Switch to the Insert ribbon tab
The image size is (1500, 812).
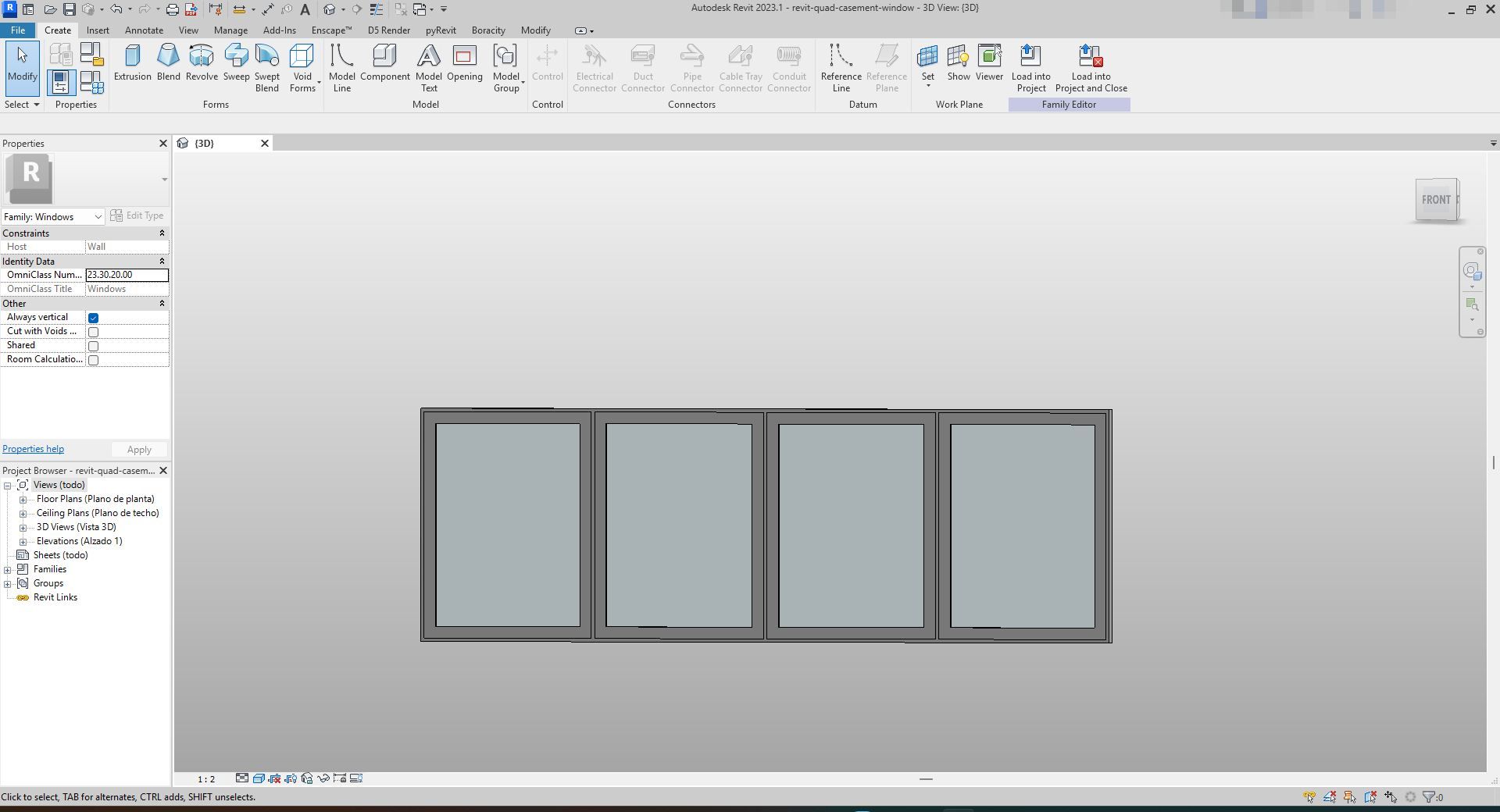click(x=98, y=30)
